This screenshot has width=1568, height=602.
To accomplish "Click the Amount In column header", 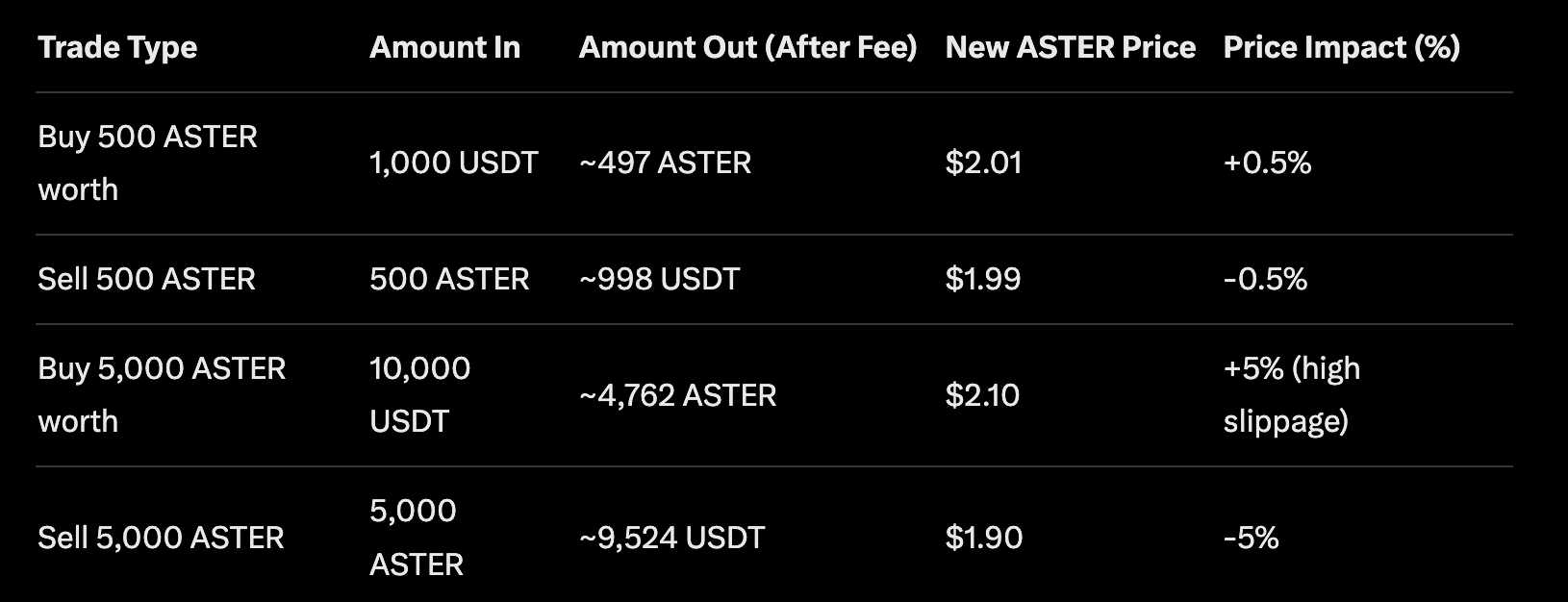I will 444,47.
